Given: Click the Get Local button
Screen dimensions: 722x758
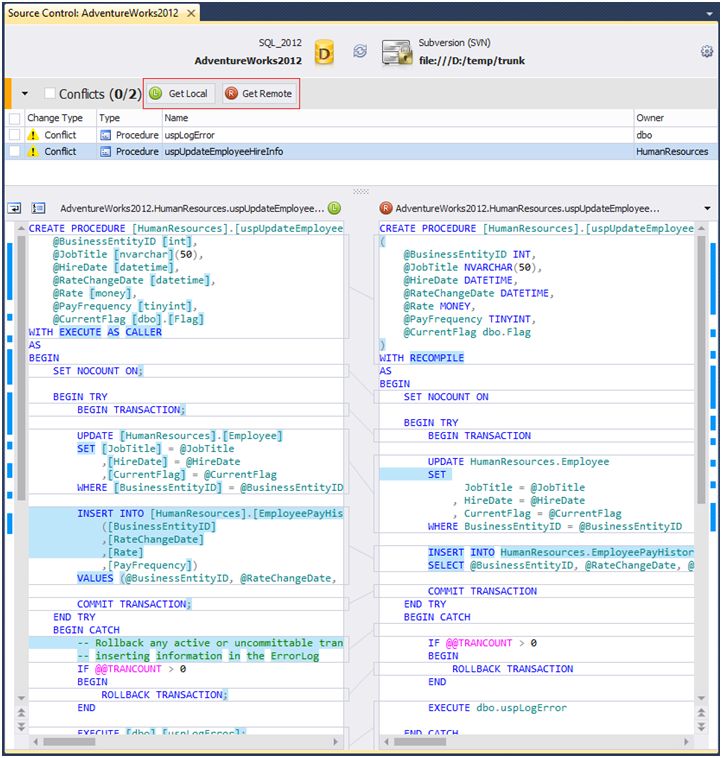Looking at the screenshot, I should pyautogui.click(x=180, y=94).
